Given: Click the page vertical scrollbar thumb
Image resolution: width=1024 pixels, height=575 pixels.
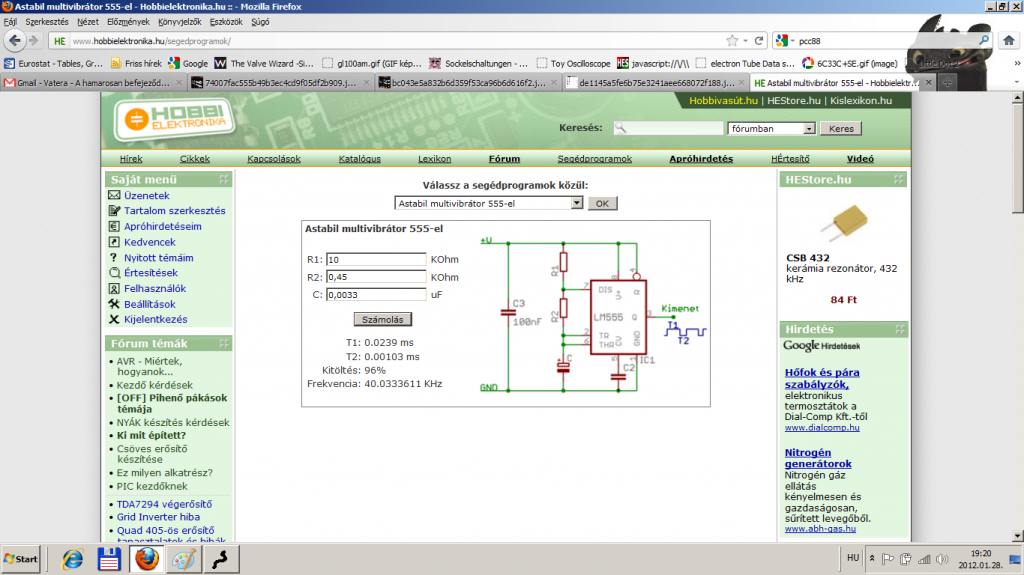Looking at the screenshot, I should pyautogui.click(x=1017, y=157).
